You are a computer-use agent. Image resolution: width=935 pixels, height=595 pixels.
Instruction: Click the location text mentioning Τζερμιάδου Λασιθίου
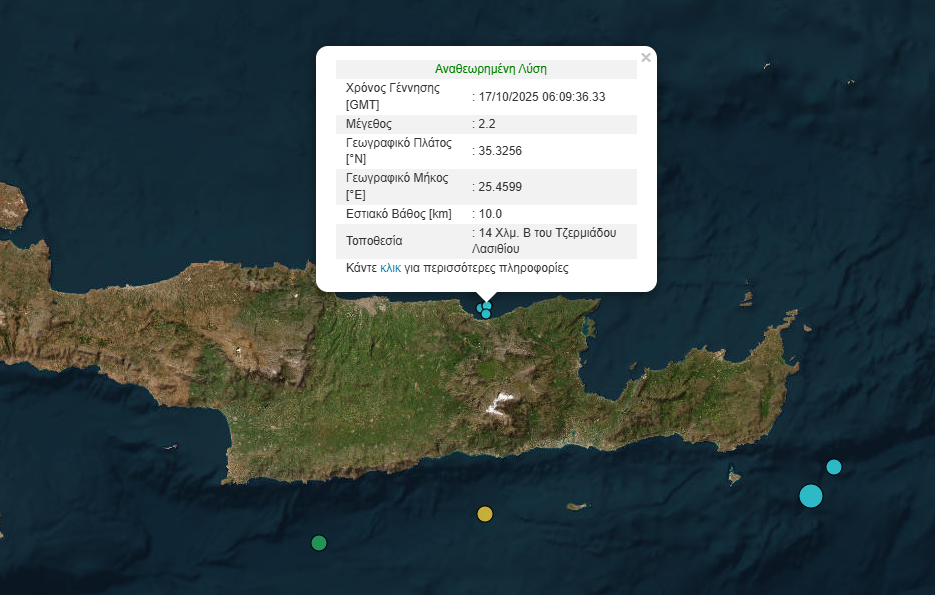552,241
